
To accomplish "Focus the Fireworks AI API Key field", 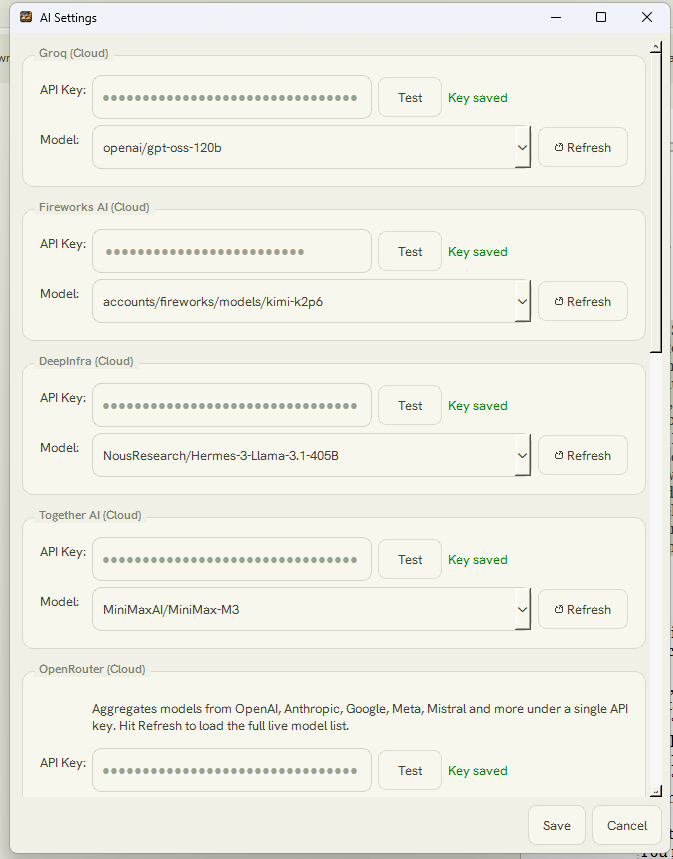I will (232, 251).
